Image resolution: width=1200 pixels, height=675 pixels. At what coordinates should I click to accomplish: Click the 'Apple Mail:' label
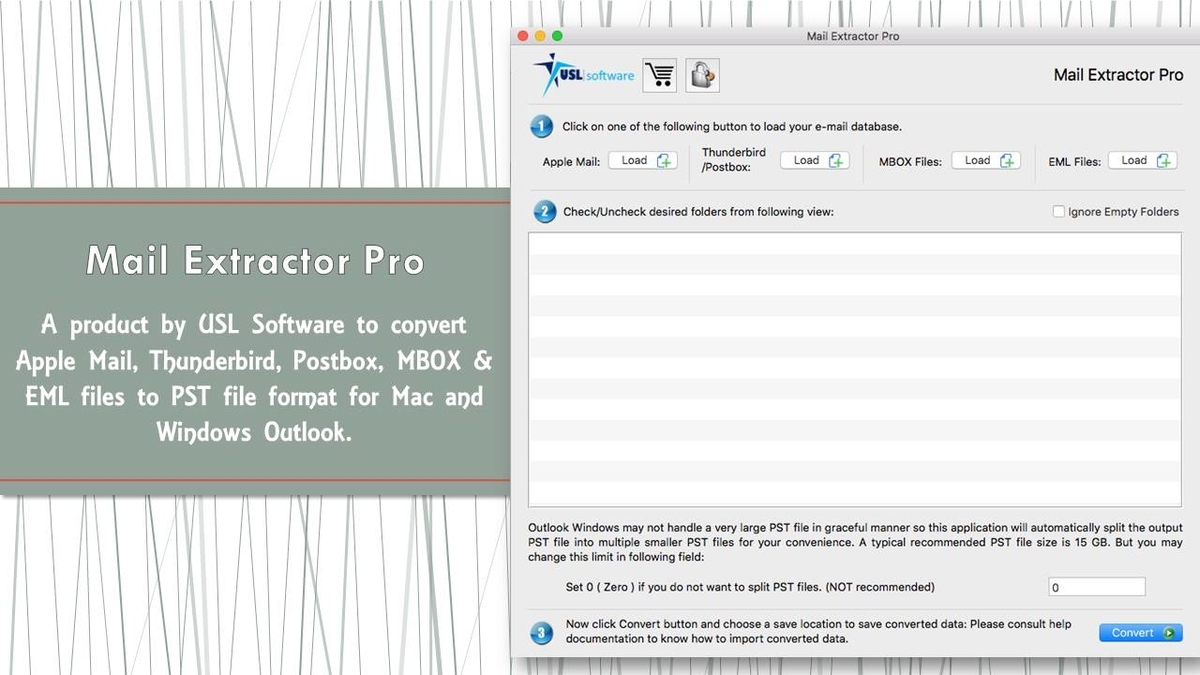[572, 162]
